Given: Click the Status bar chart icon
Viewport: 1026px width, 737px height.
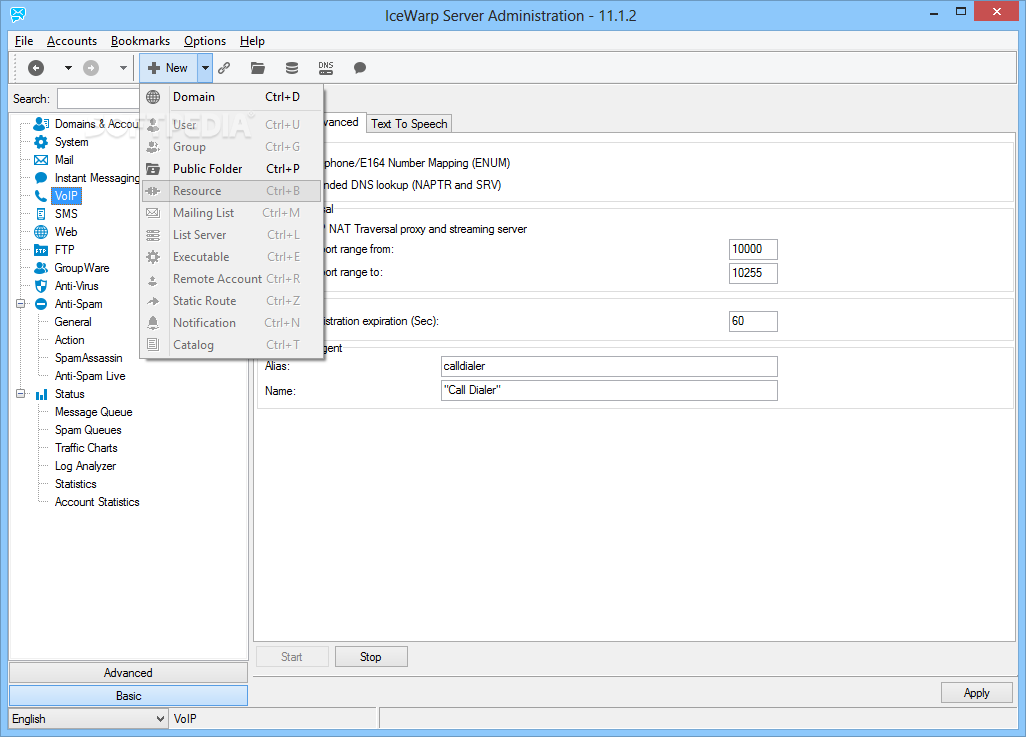Looking at the screenshot, I should [x=41, y=394].
